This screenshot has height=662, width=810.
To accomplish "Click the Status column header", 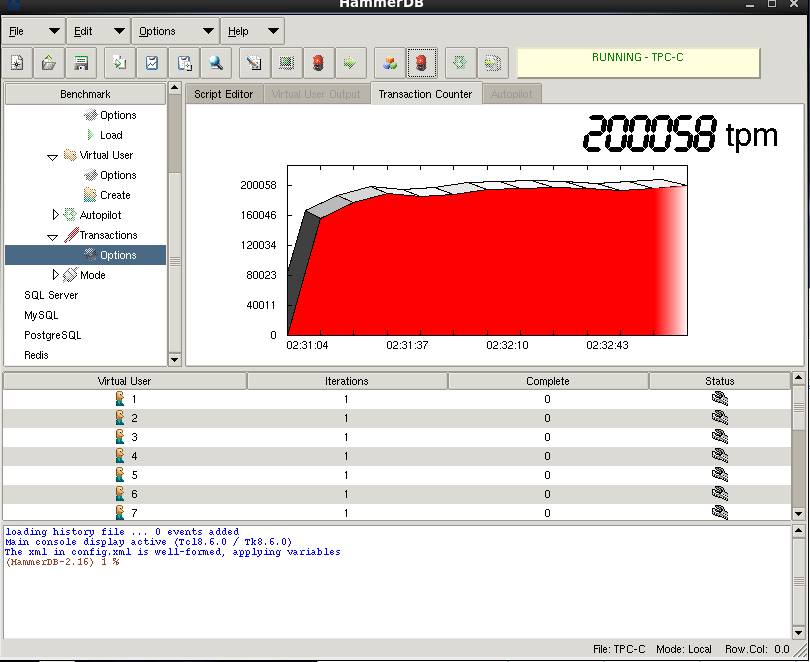I will pos(720,381).
